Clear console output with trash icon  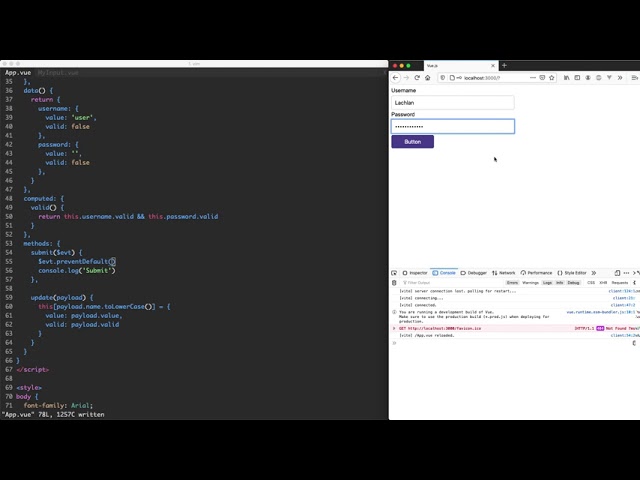point(394,282)
